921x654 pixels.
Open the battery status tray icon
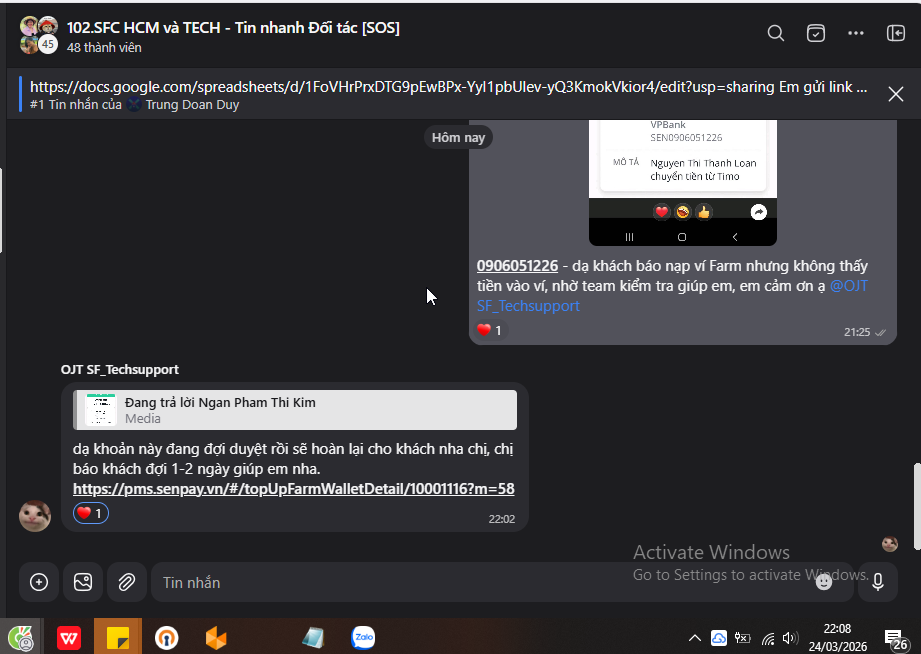[742, 638]
